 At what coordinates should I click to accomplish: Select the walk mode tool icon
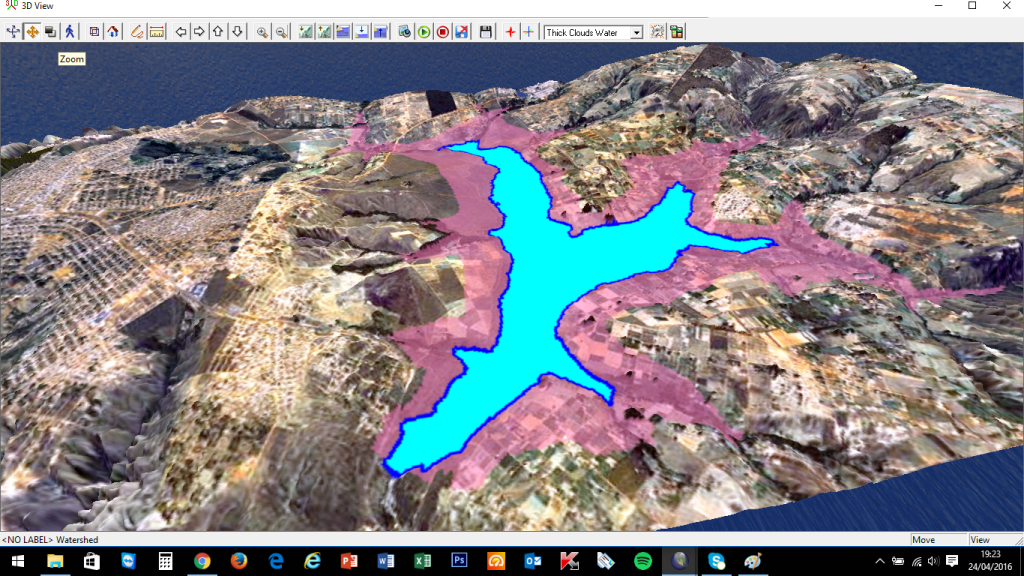coord(69,32)
